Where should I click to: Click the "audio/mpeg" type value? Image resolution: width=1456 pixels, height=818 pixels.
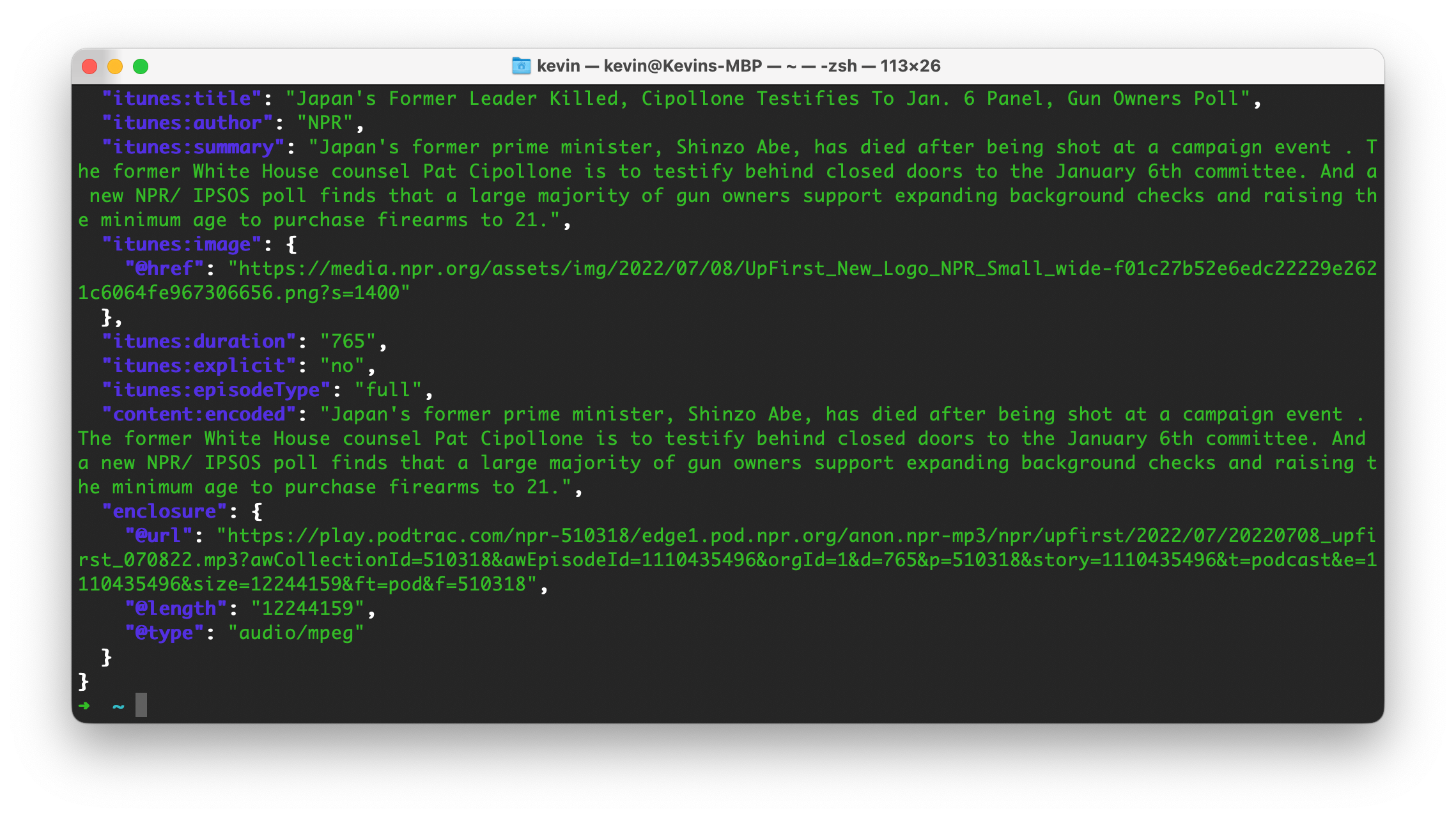tap(296, 633)
